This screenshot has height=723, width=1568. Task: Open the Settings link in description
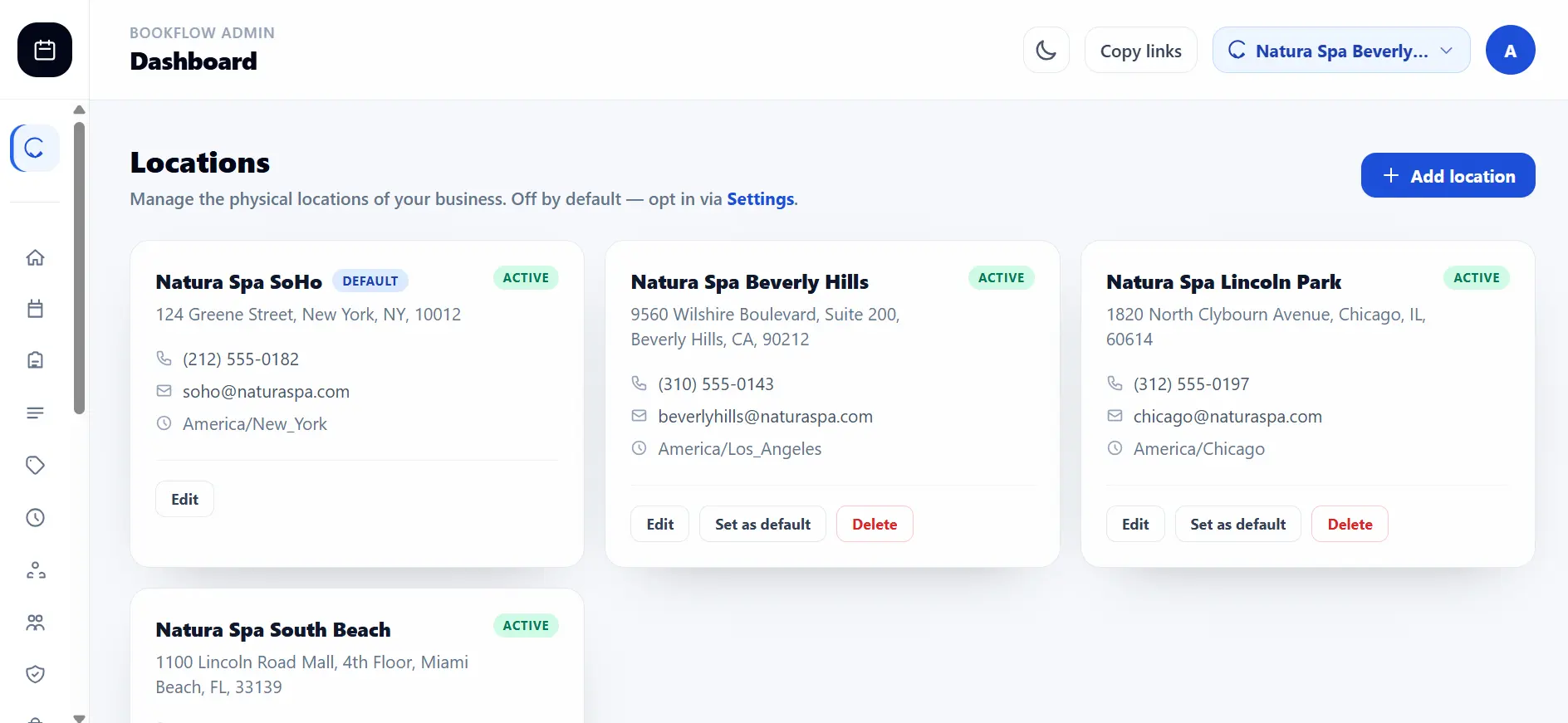(x=761, y=199)
